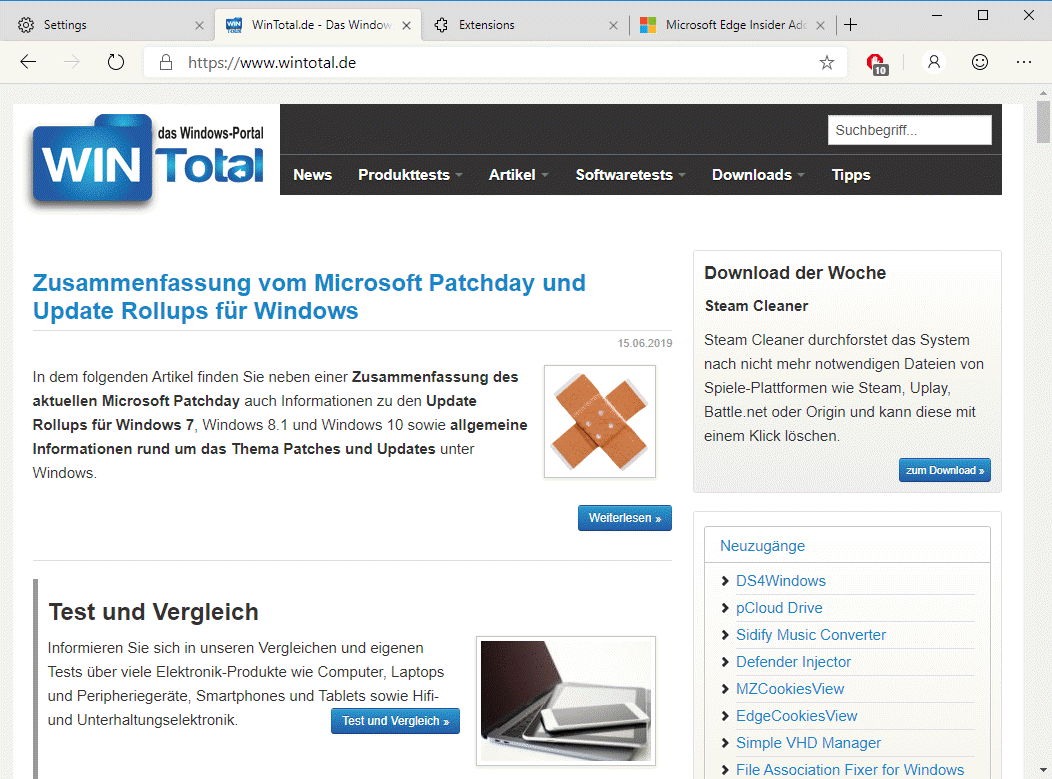
Task: Click the Test und Vergleich heading
Action: tap(153, 612)
